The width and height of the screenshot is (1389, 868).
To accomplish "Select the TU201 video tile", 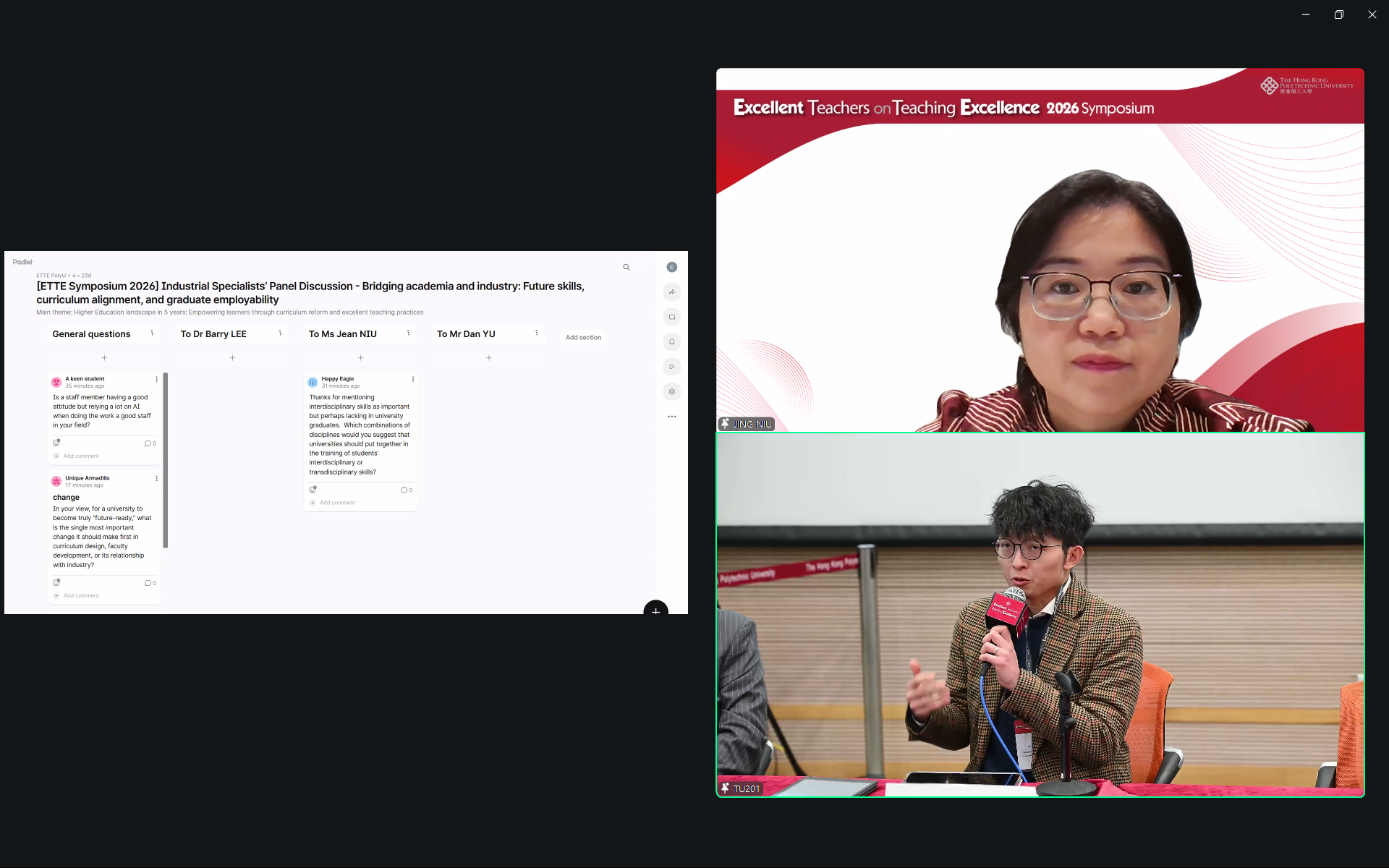I will [1040, 615].
